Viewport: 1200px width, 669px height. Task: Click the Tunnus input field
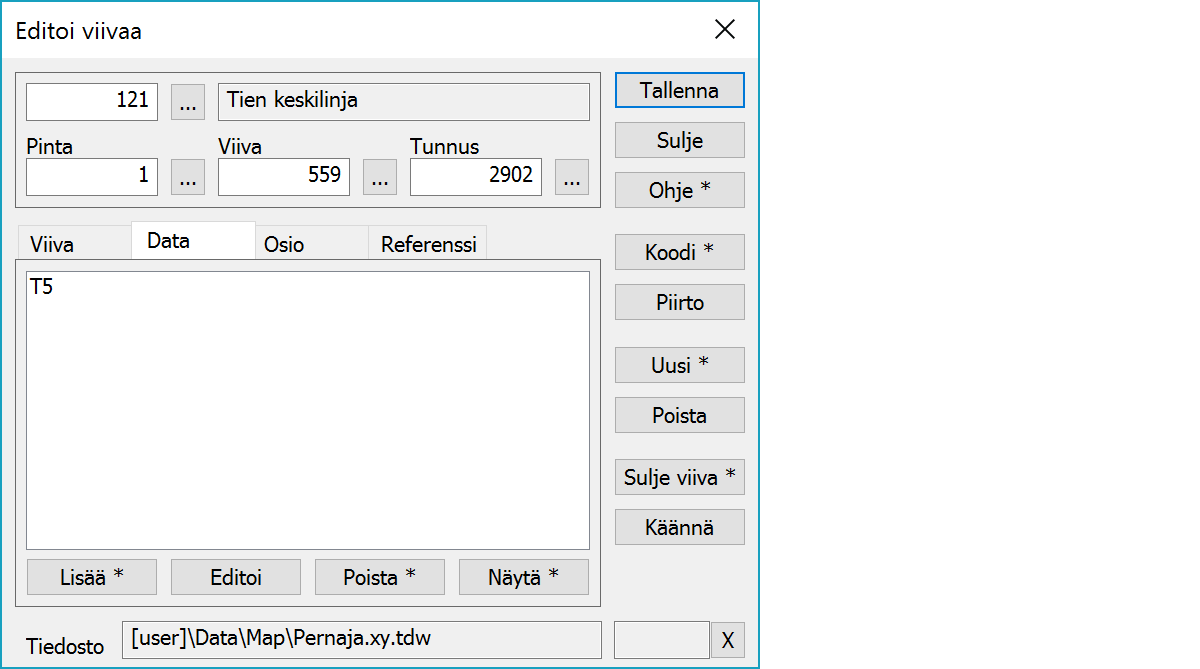pos(475,177)
